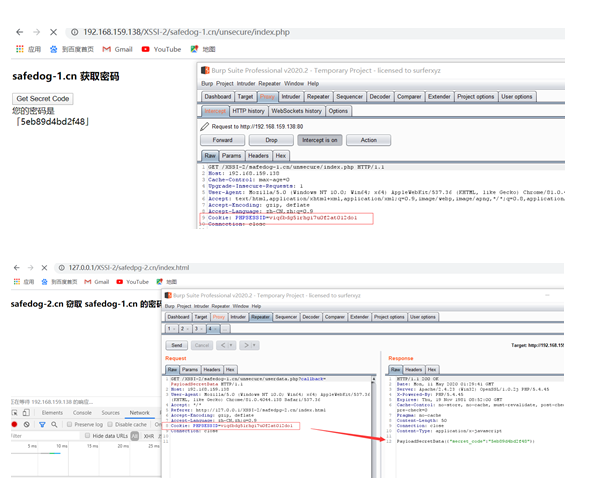Screen dimensions: 593x497
Task: Open apps bookmark icon in lower browser
Action: coord(17,282)
